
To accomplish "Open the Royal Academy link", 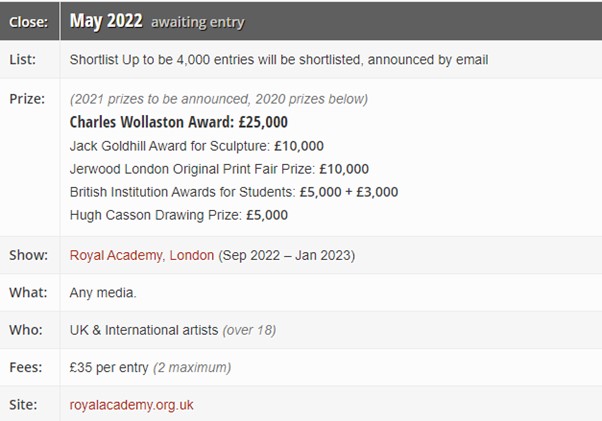I will click(116, 255).
